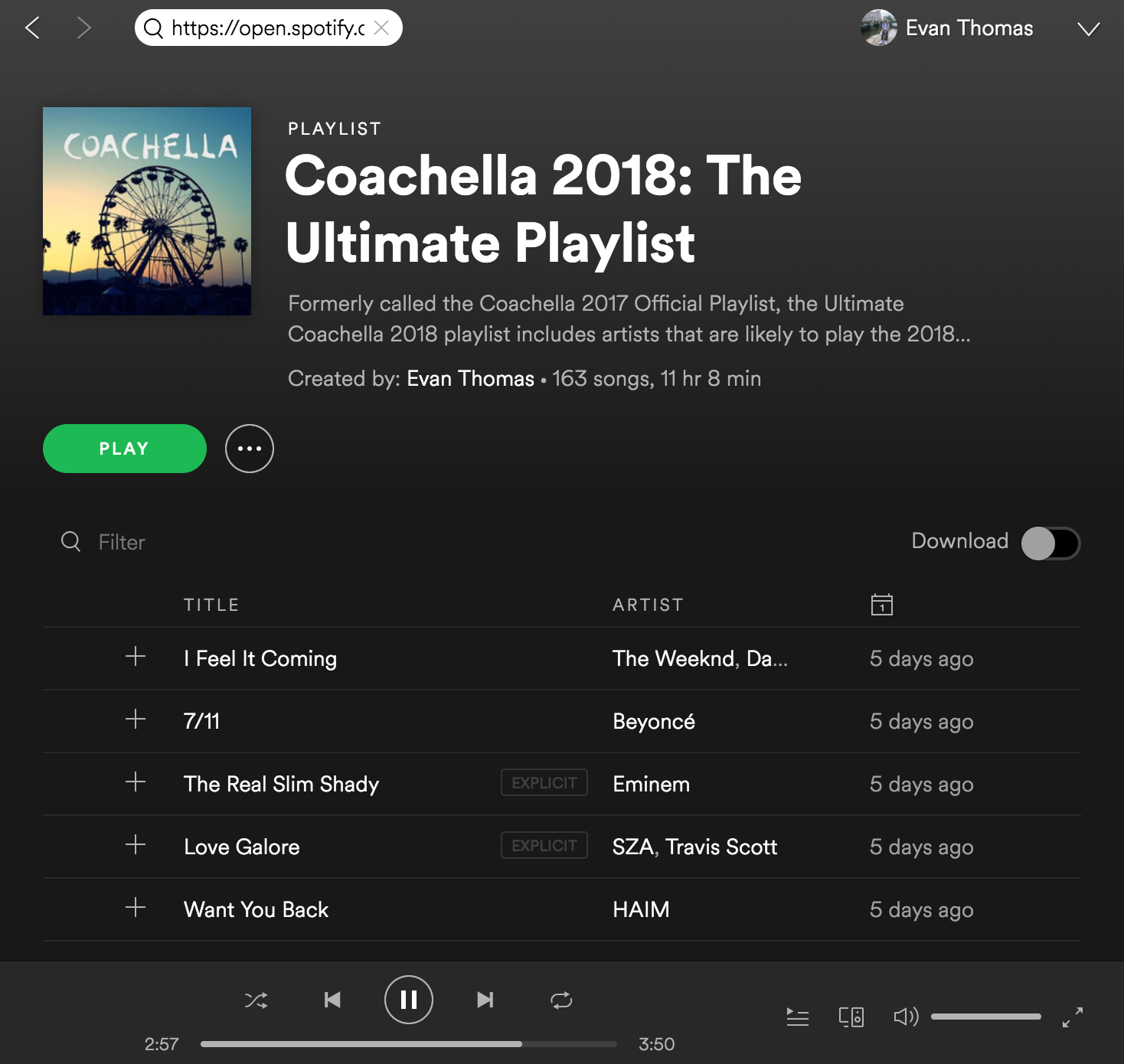Skip to the previous track

pos(332,1000)
